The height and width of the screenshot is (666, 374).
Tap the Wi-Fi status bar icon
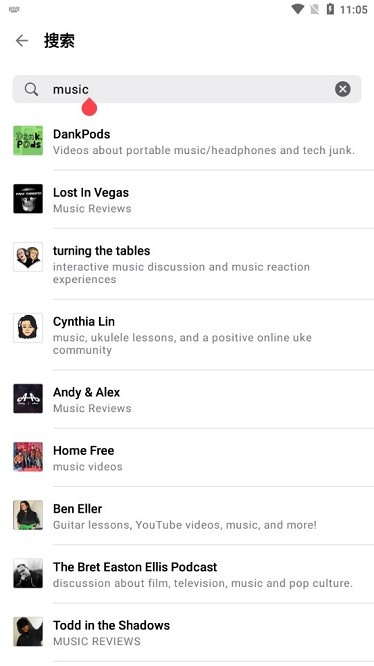coord(298,9)
